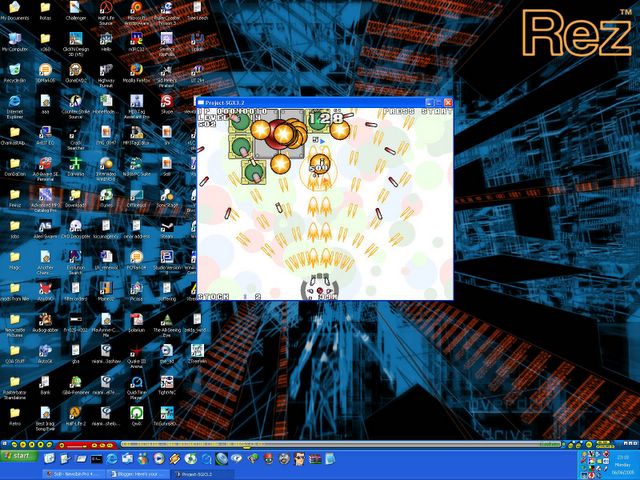Click the taskbar clock showing Monday
Image resolution: width=640 pixels, height=480 pixels.
click(622, 464)
